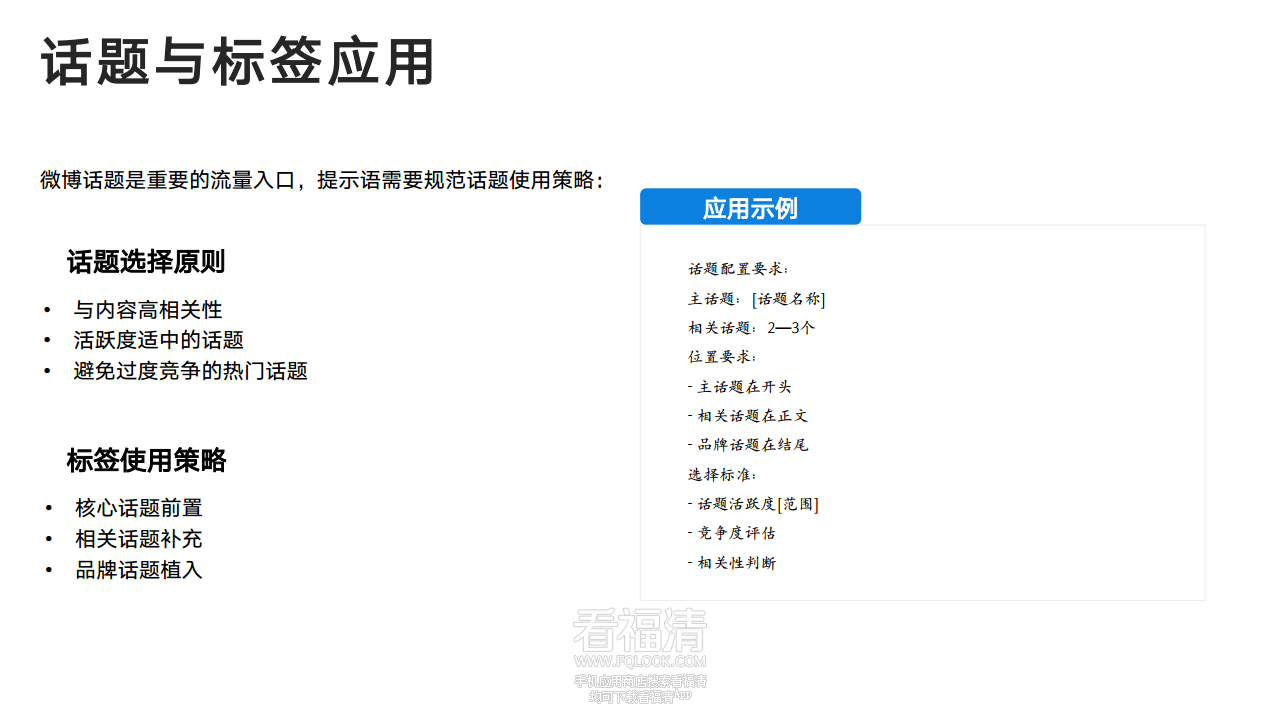The image size is (1280, 720).
Task: Select the bullet 避免过度竞争的热门话题
Action: pos(190,371)
